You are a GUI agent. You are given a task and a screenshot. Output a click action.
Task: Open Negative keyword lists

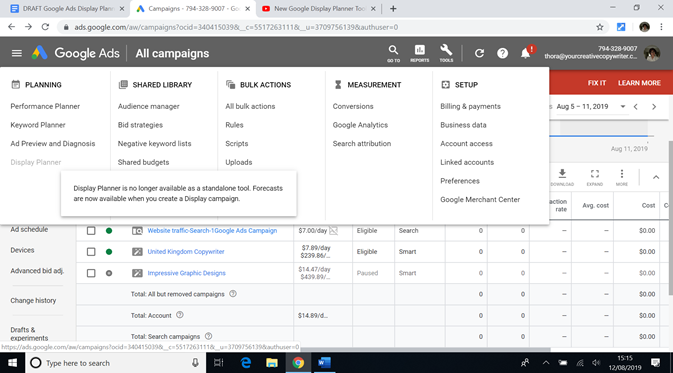pos(155,143)
